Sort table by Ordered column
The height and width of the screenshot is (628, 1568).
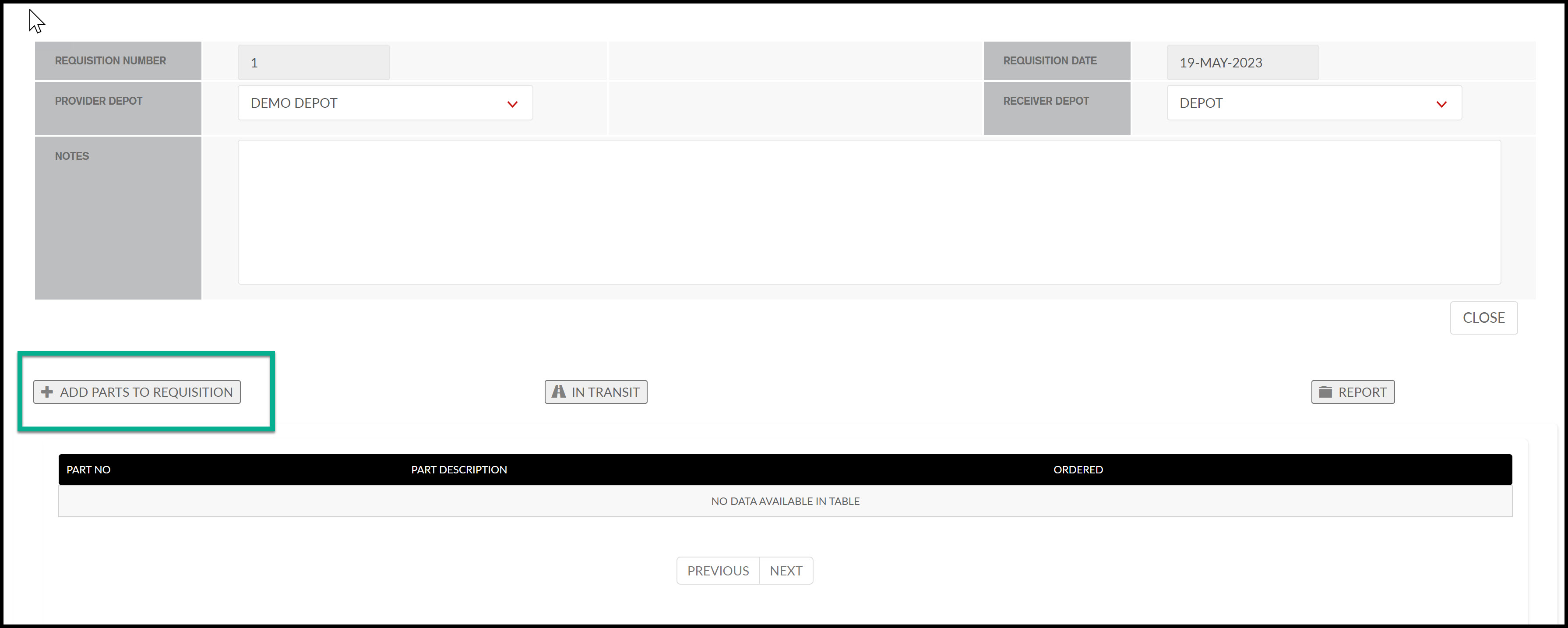(x=1078, y=470)
